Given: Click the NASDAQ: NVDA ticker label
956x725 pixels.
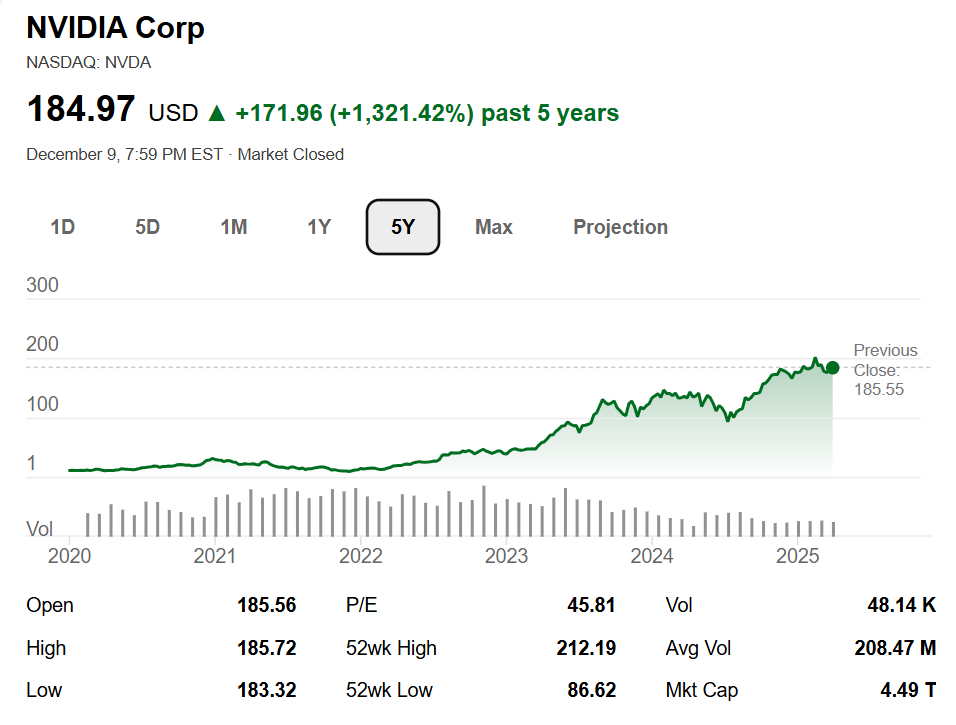Looking at the screenshot, I should click(x=89, y=62).
